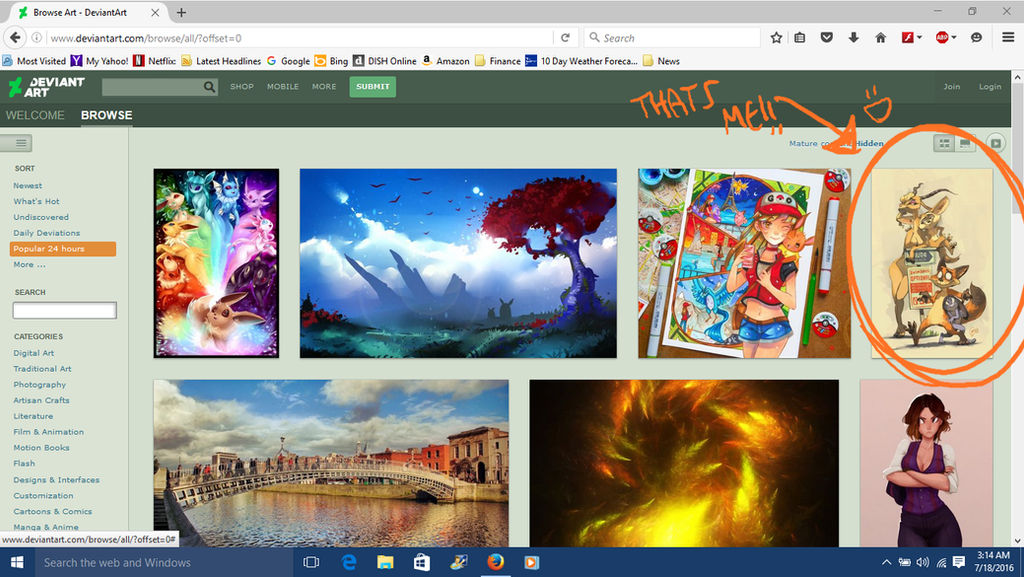Open the downloads arrow icon

(854, 38)
